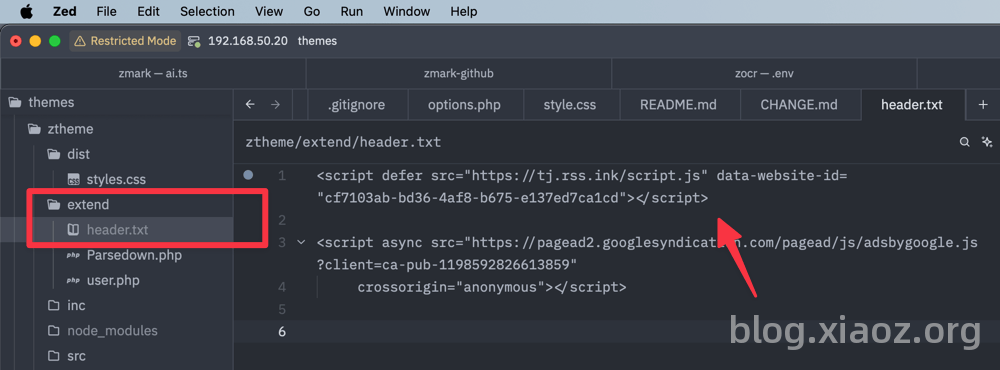Click line number 4 in the gutter

[x=282, y=287]
